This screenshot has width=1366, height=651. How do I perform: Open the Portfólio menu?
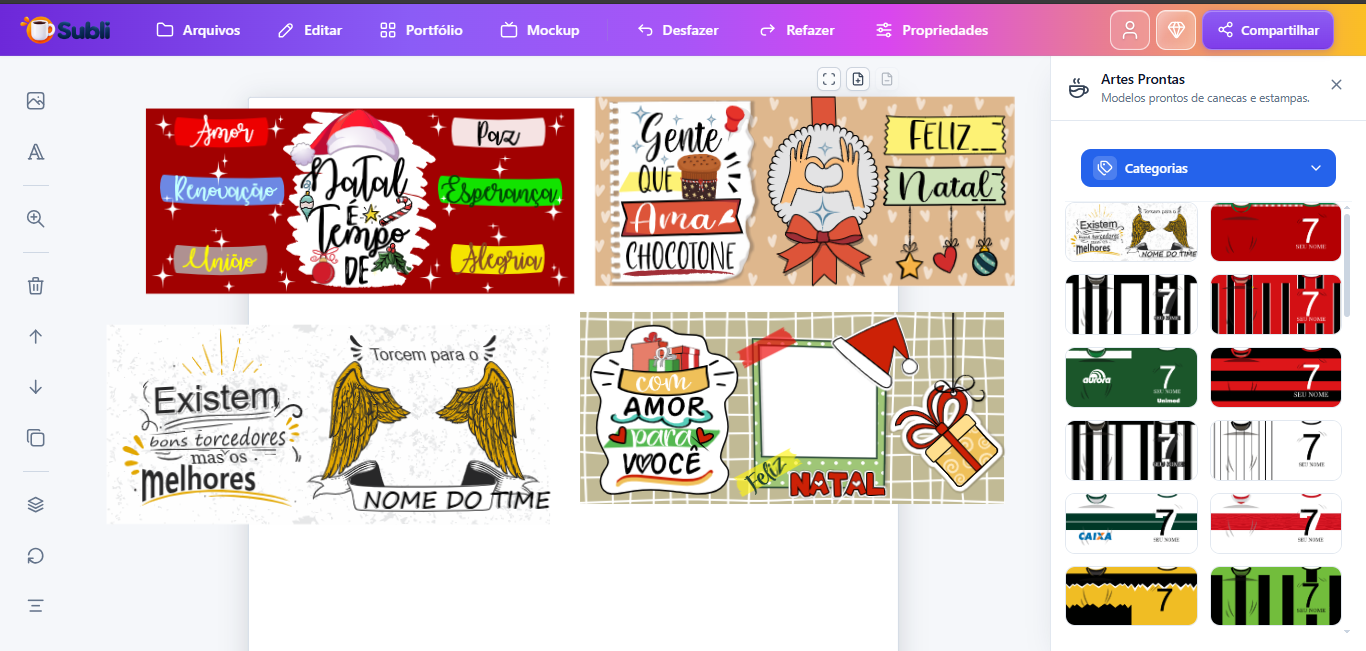click(421, 30)
